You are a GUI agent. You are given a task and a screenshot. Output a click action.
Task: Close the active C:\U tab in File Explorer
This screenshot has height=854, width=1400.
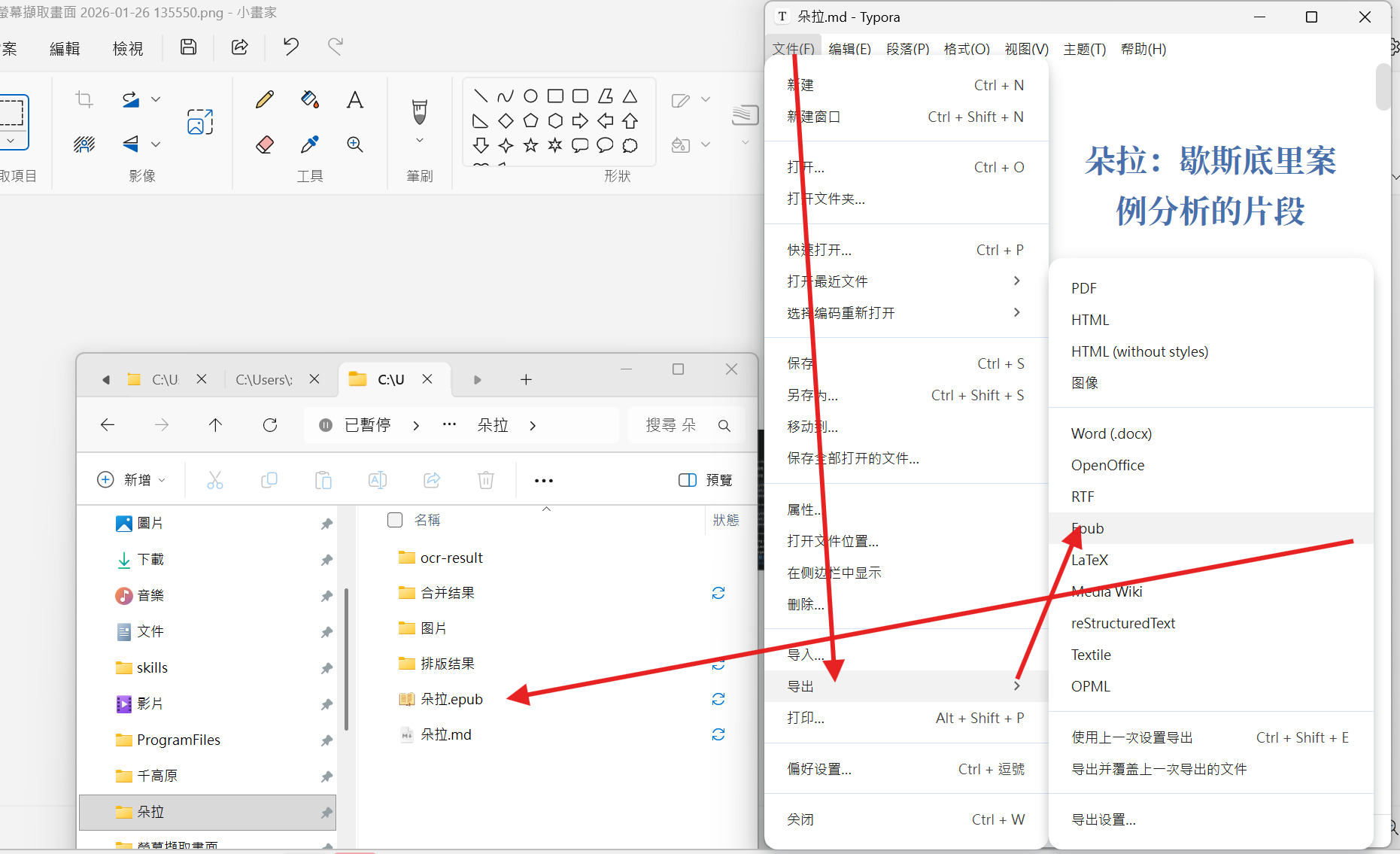click(x=427, y=379)
